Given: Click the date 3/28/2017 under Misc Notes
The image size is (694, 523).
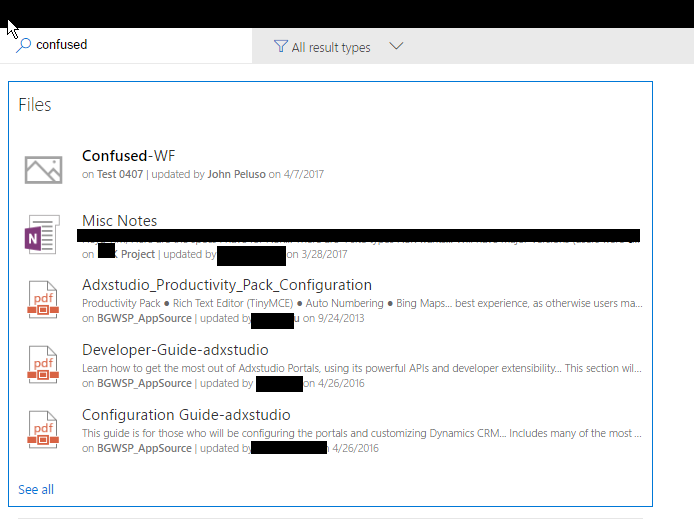Looking at the screenshot, I should 324,254.
